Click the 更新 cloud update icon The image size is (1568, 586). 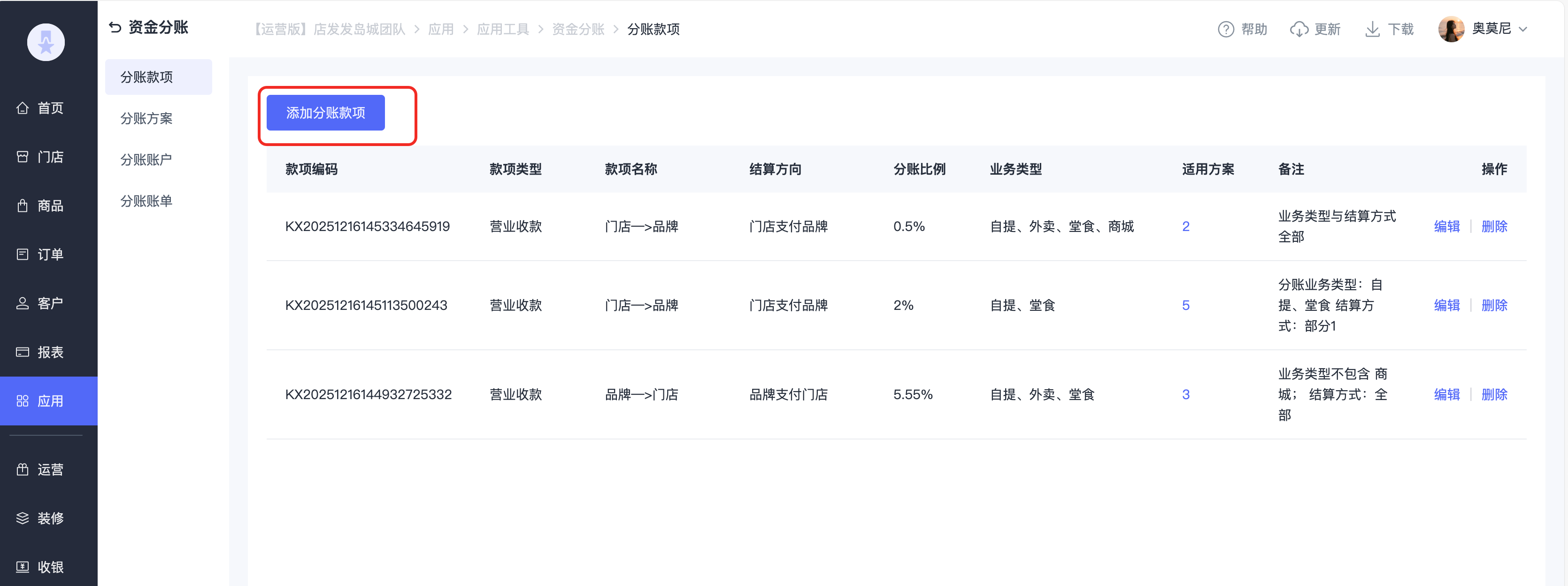(x=1299, y=29)
